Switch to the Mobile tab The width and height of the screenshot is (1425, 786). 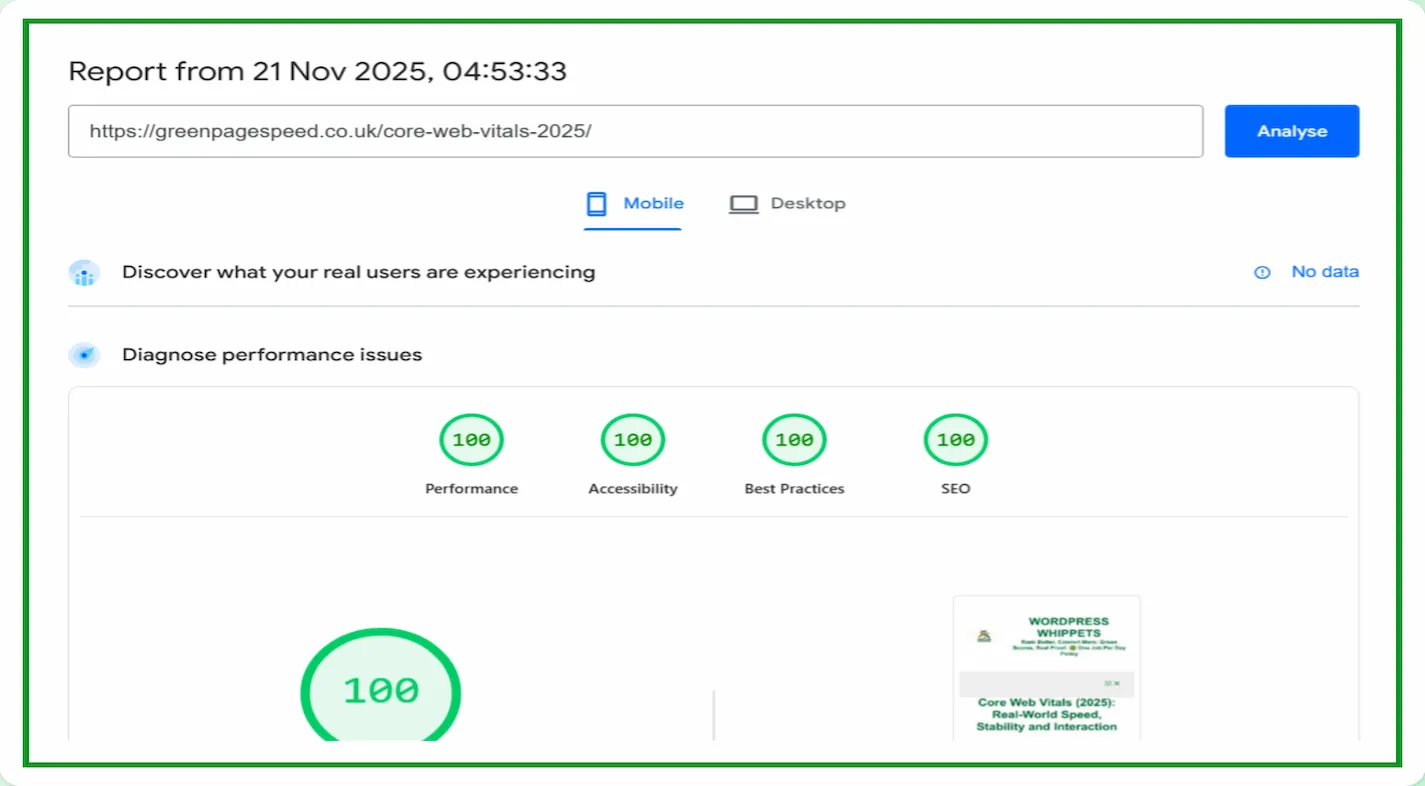tap(653, 204)
